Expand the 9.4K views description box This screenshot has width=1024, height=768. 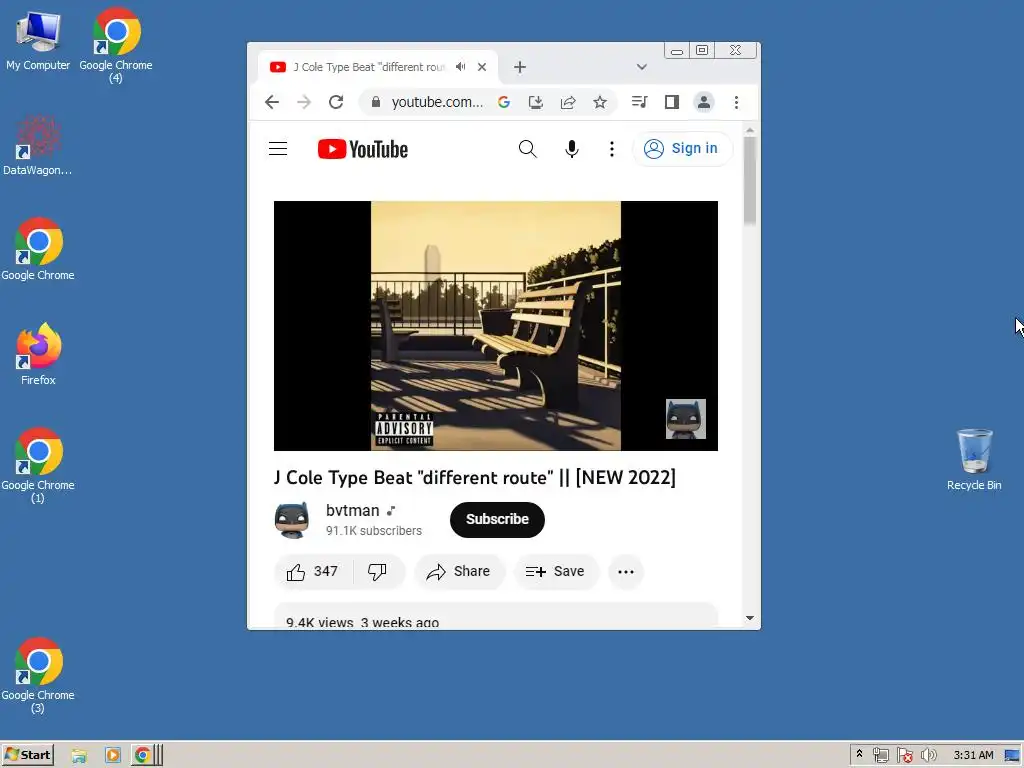pyautogui.click(x=496, y=616)
